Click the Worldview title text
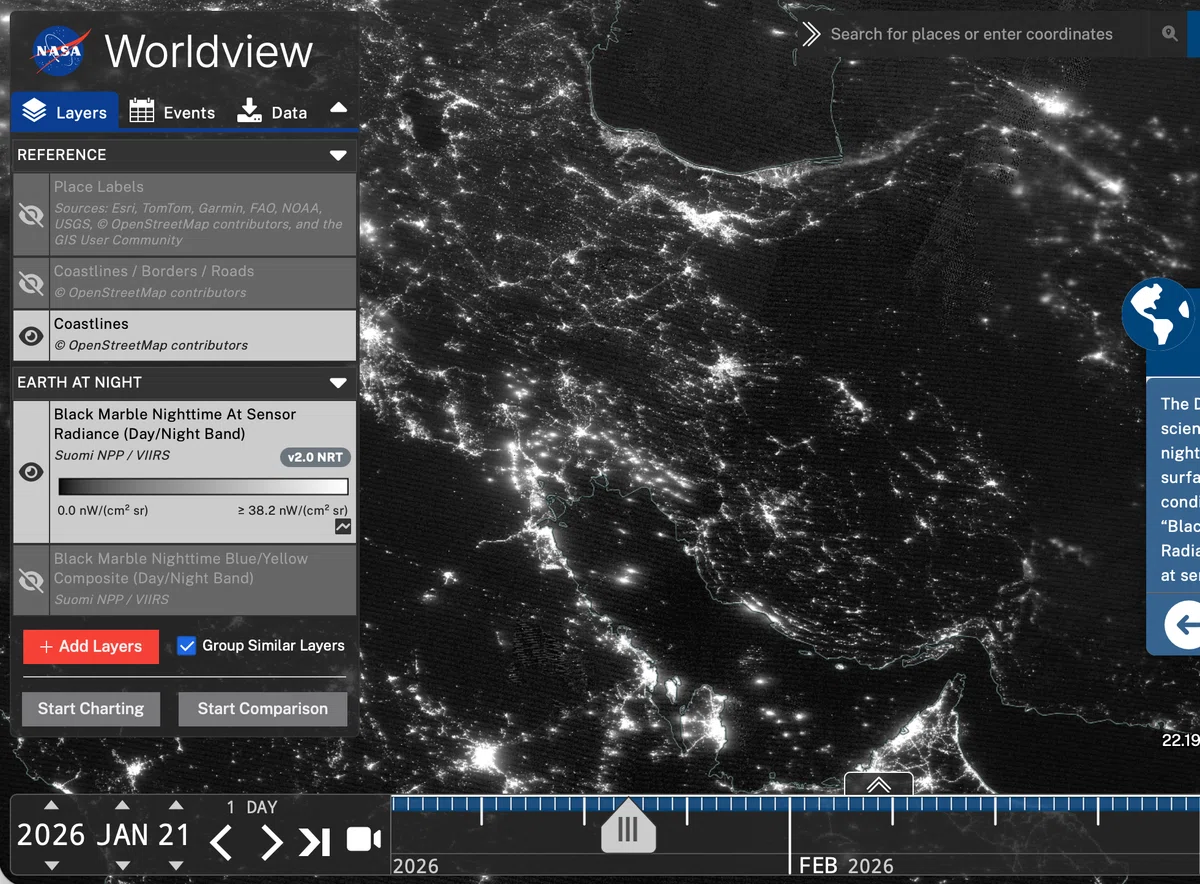Viewport: 1200px width, 884px height. [209, 52]
